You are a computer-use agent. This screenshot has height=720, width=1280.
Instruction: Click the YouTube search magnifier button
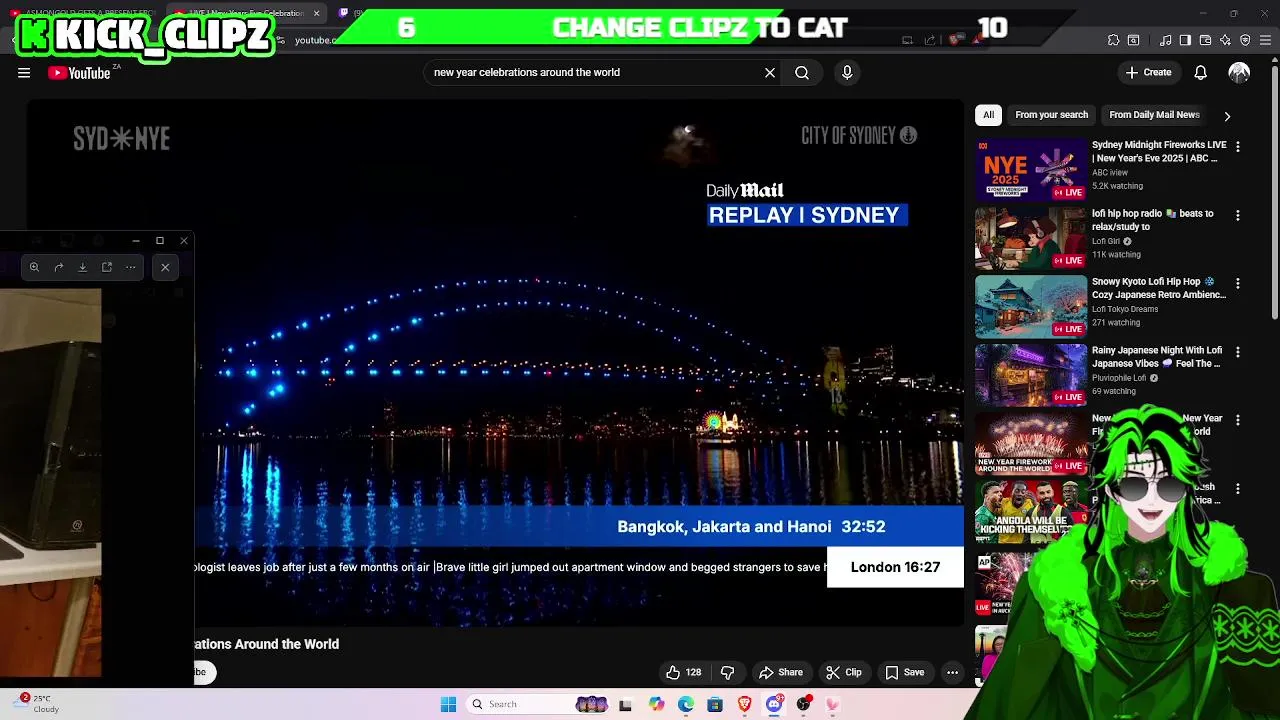click(x=802, y=73)
